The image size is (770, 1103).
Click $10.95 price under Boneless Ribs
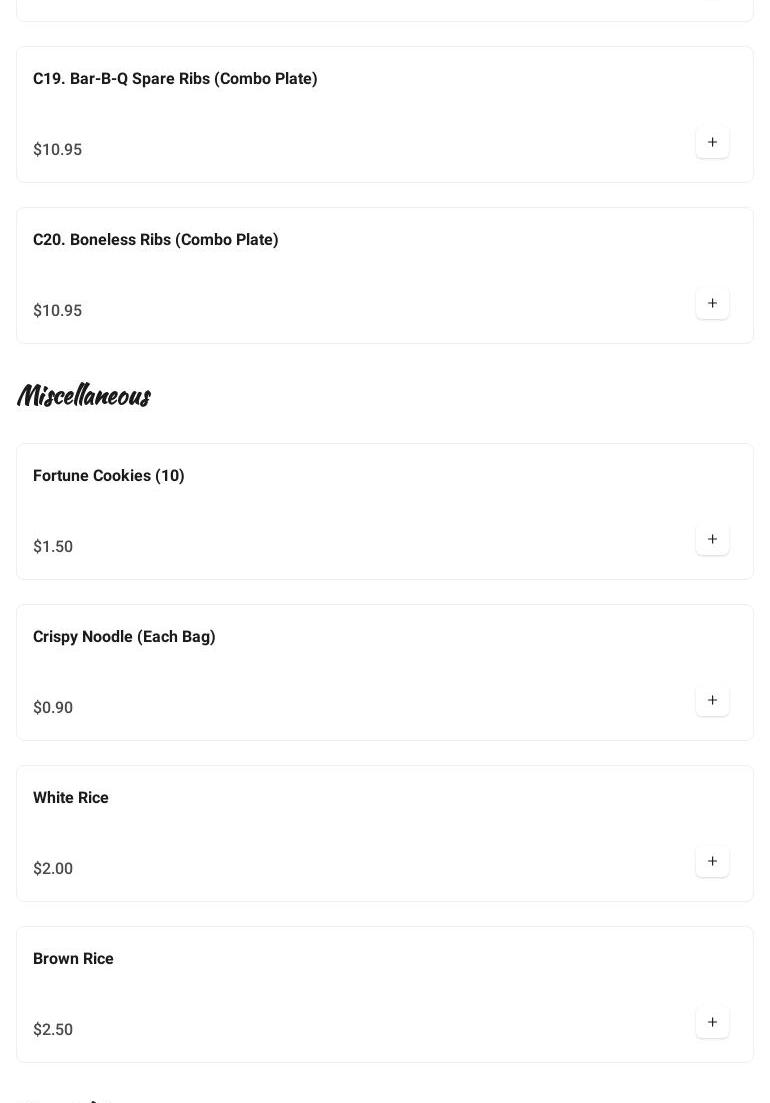[58, 311]
